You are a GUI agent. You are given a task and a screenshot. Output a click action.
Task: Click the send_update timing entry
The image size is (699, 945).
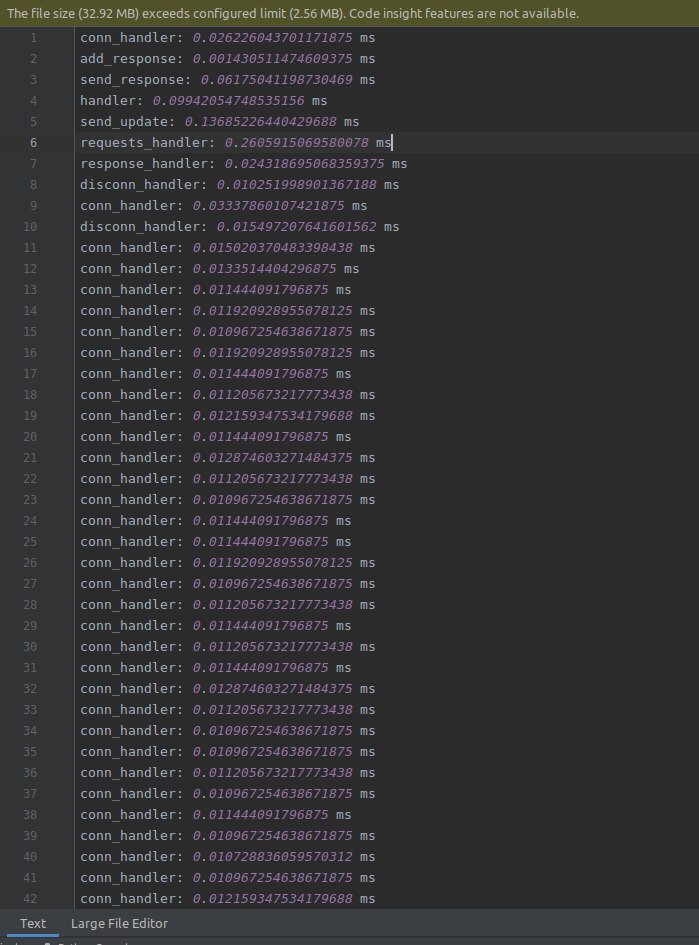coord(219,122)
